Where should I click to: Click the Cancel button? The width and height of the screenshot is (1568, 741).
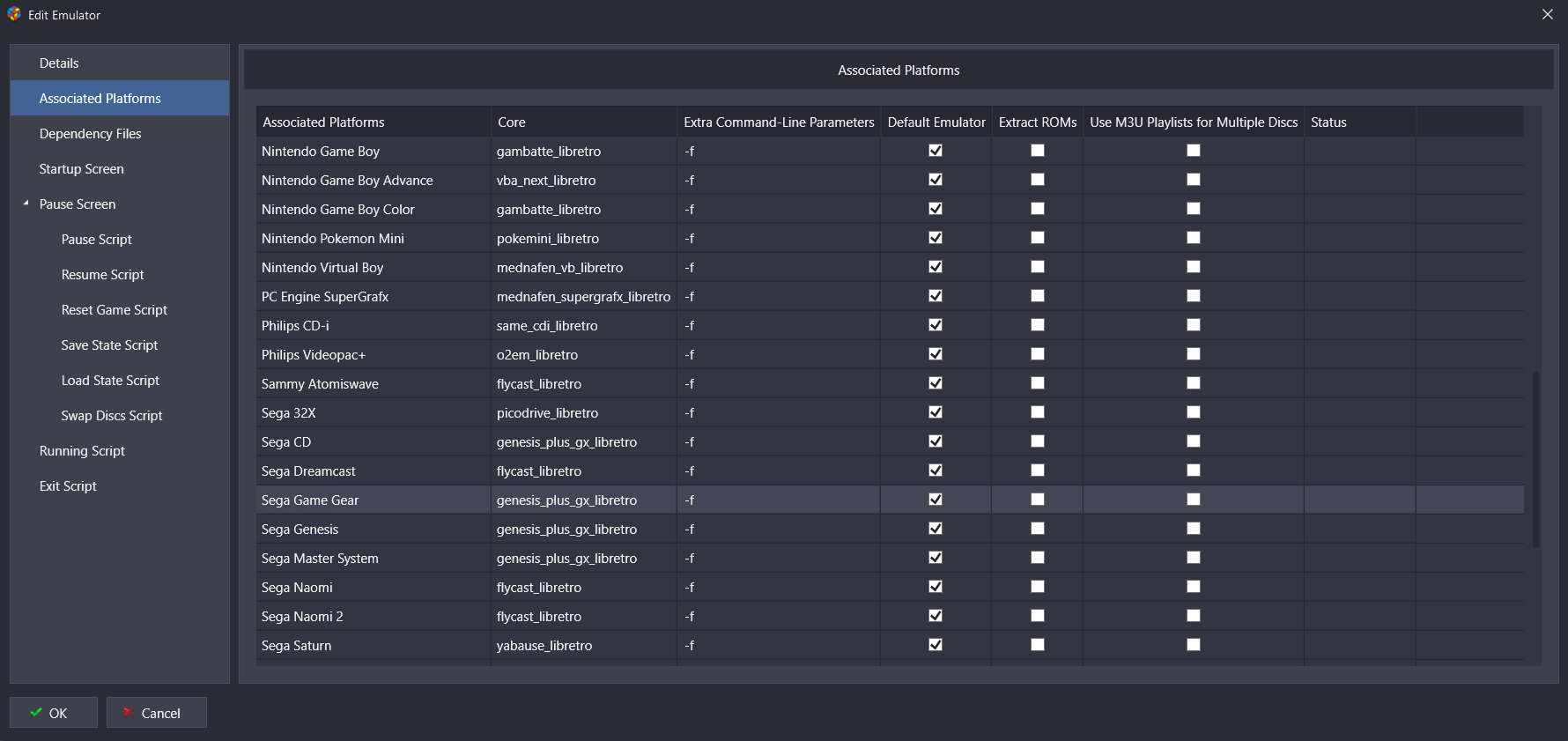pos(157,713)
